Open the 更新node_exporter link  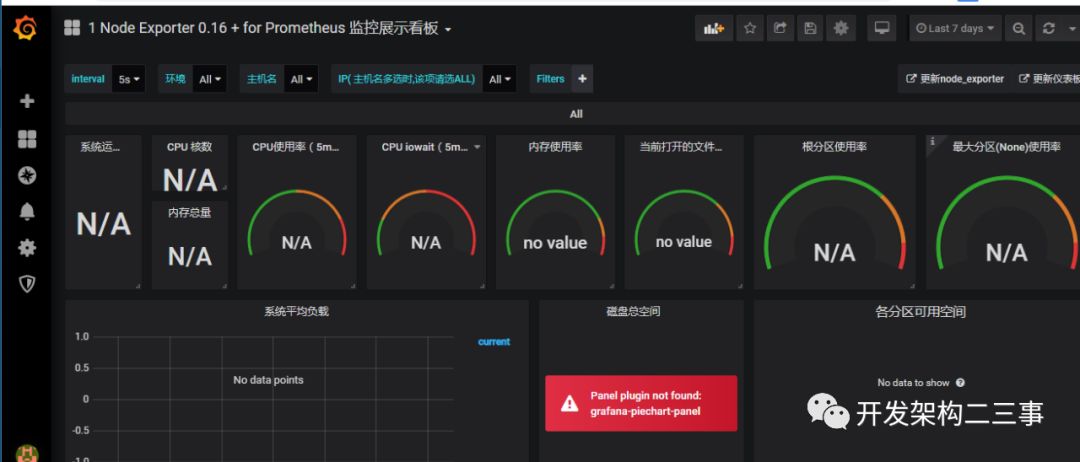(x=955, y=79)
